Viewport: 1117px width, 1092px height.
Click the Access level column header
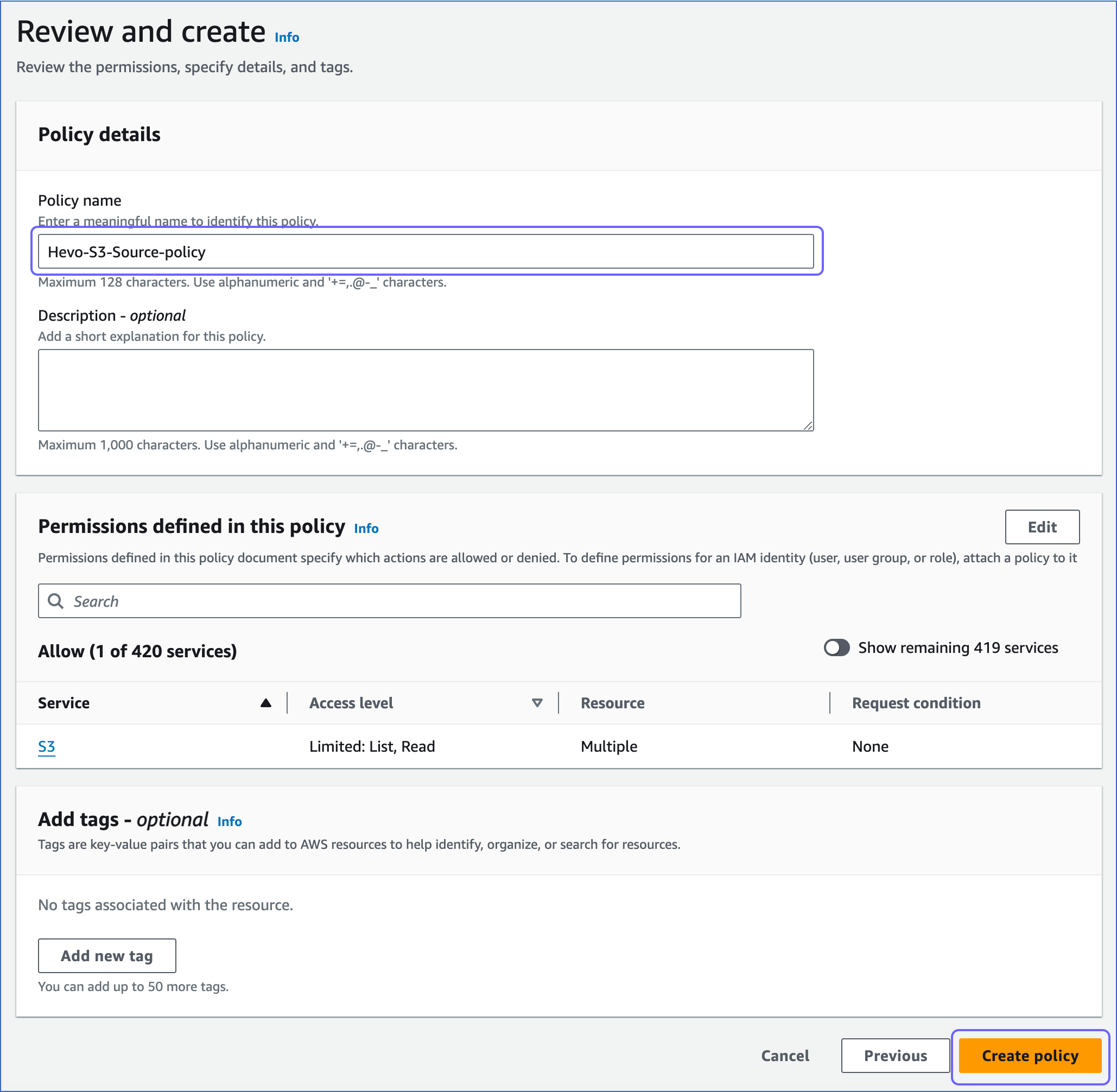pos(351,702)
